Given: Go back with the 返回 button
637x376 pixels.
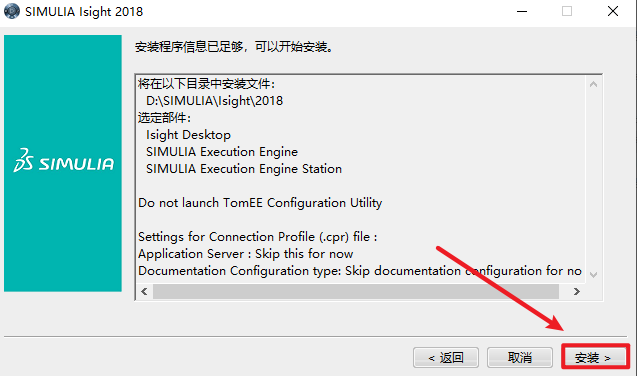Looking at the screenshot, I should (446, 357).
